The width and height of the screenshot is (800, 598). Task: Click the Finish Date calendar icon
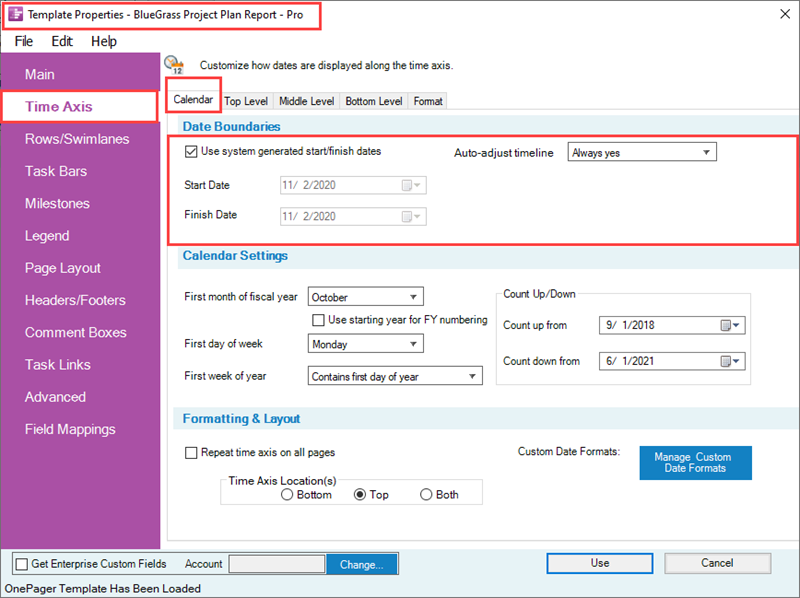click(x=411, y=217)
